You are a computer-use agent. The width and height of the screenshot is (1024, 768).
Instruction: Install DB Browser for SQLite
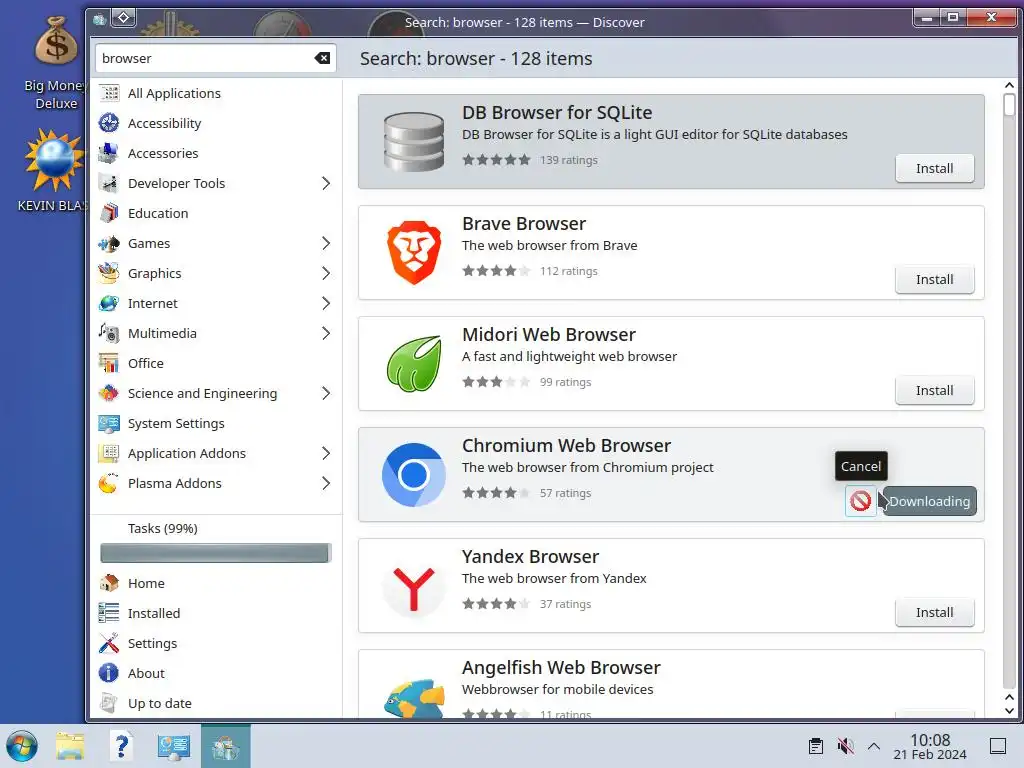pos(935,168)
